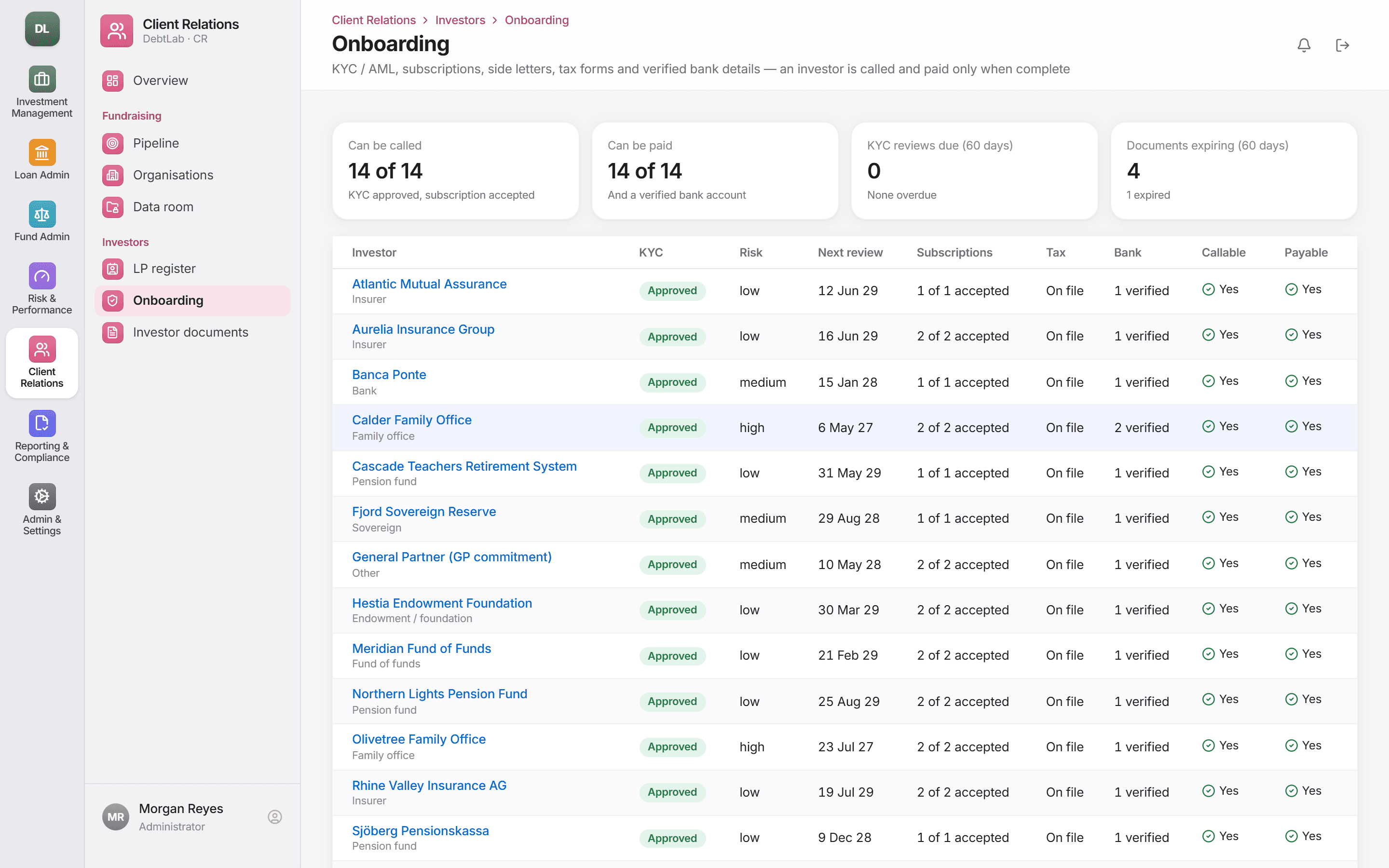Open Reporting & Compliance module
This screenshot has width=1389, height=868.
(x=42, y=436)
